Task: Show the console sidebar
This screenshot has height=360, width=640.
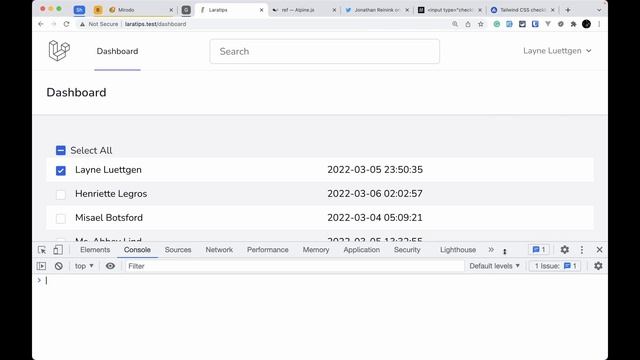Action: tap(41, 266)
